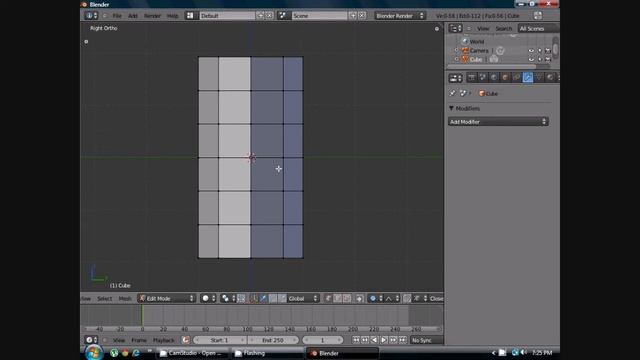Open the Select menu in the 3D view header
Image resolution: width=640 pixels, height=360 pixels.
[x=104, y=299]
